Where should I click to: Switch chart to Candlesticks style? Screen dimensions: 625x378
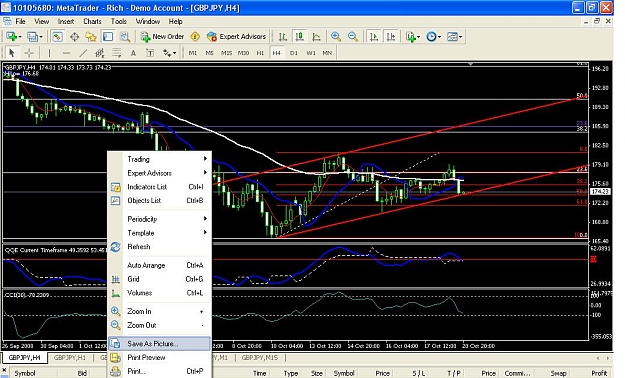(x=299, y=37)
